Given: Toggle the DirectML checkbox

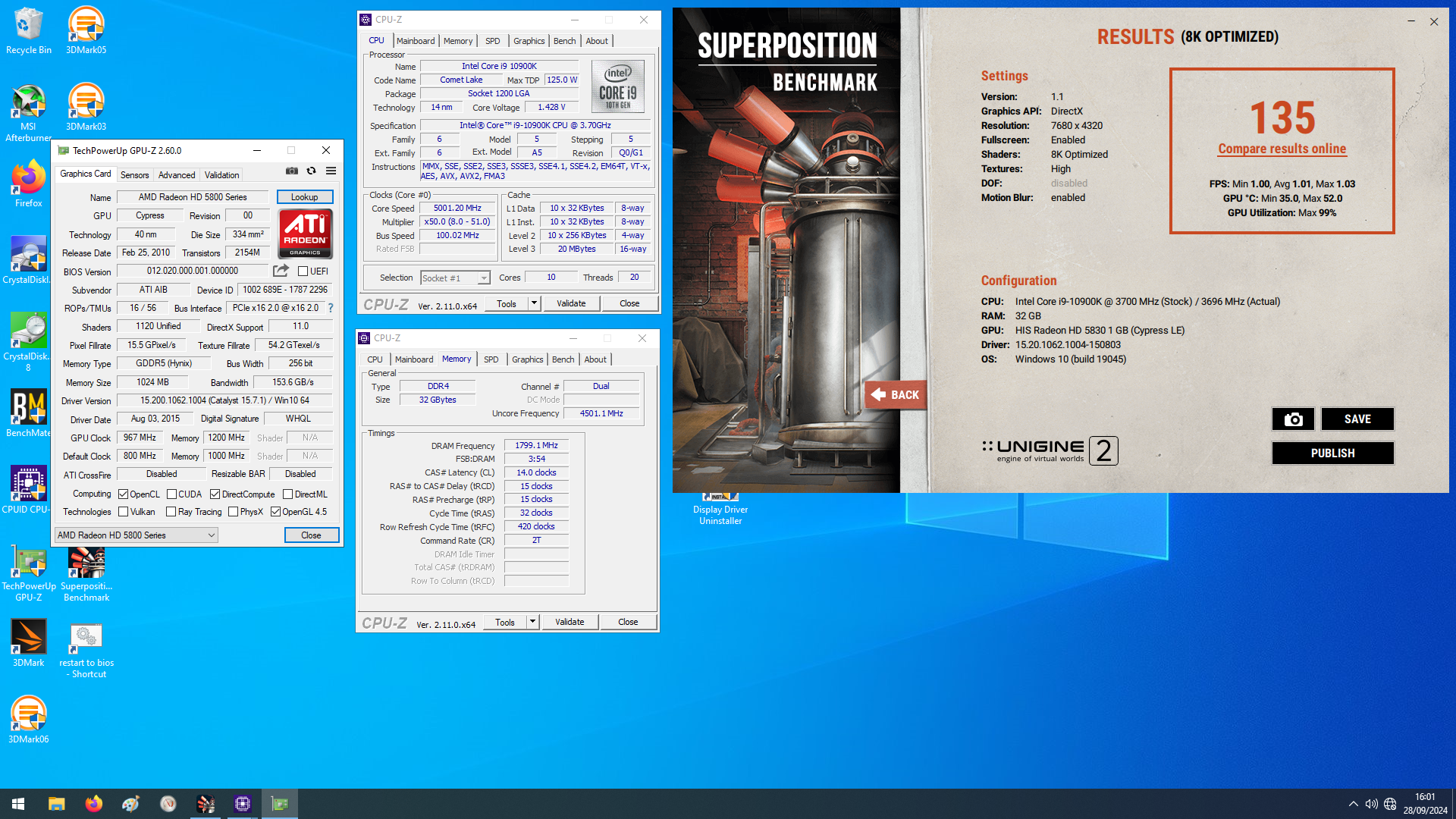Looking at the screenshot, I should tap(288, 494).
